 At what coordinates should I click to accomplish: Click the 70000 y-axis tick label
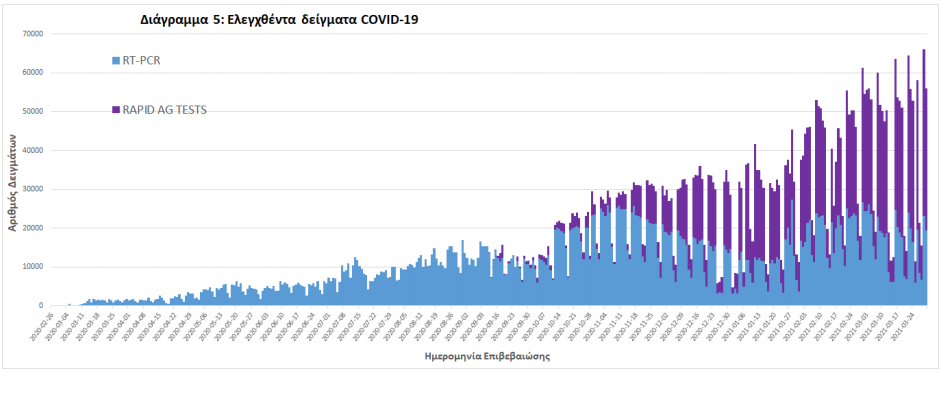pyautogui.click(x=33, y=34)
